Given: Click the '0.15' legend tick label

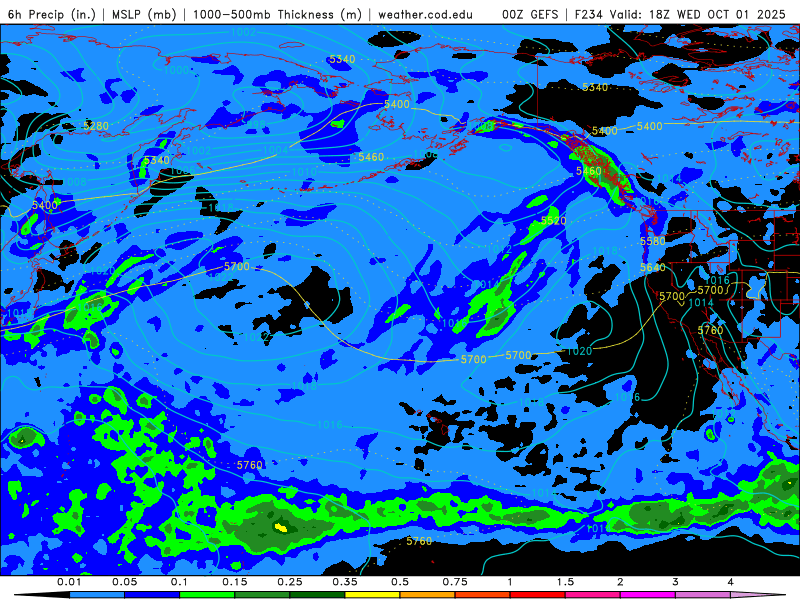Looking at the screenshot, I should 235,582.
